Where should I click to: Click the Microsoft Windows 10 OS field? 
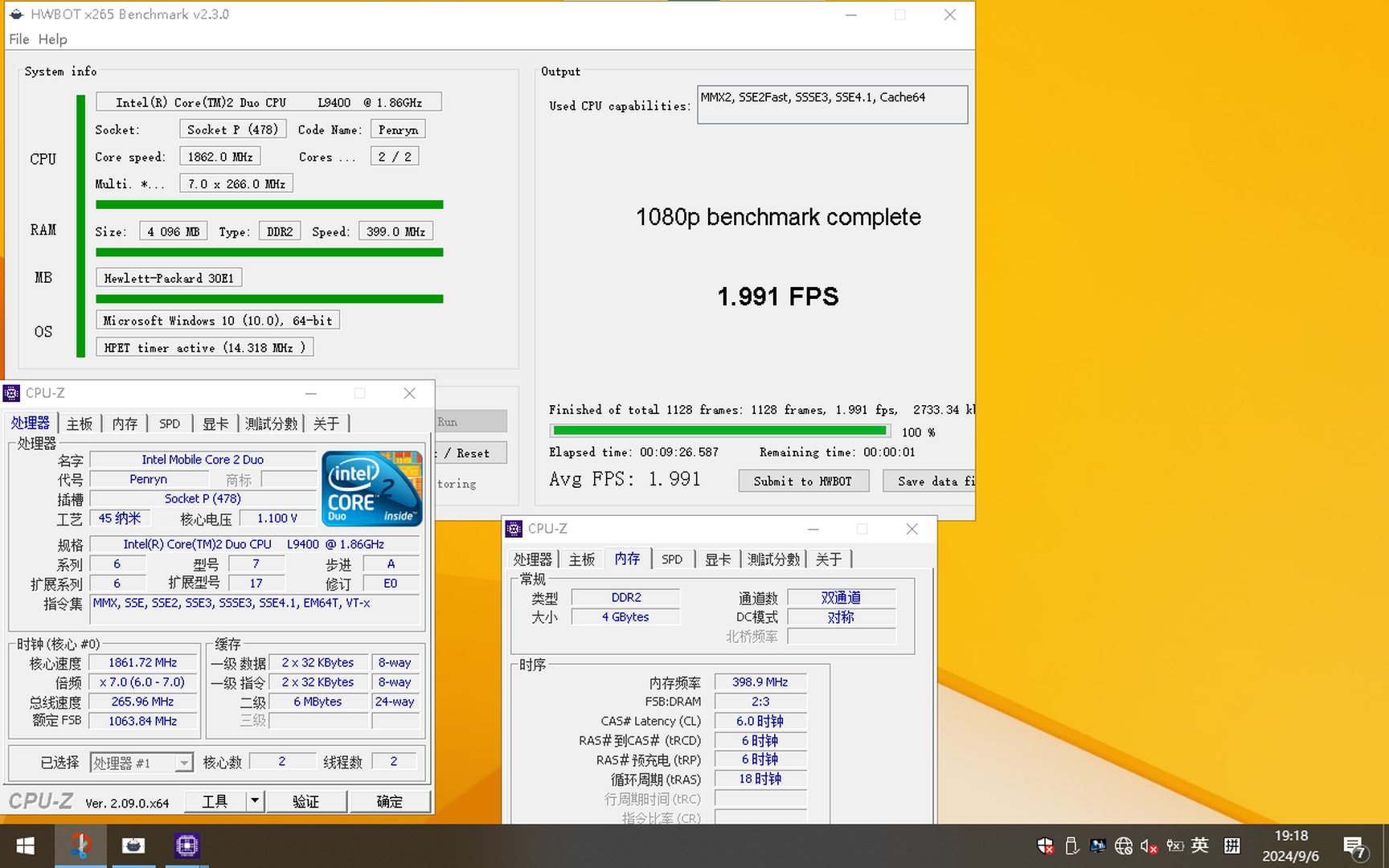(218, 320)
